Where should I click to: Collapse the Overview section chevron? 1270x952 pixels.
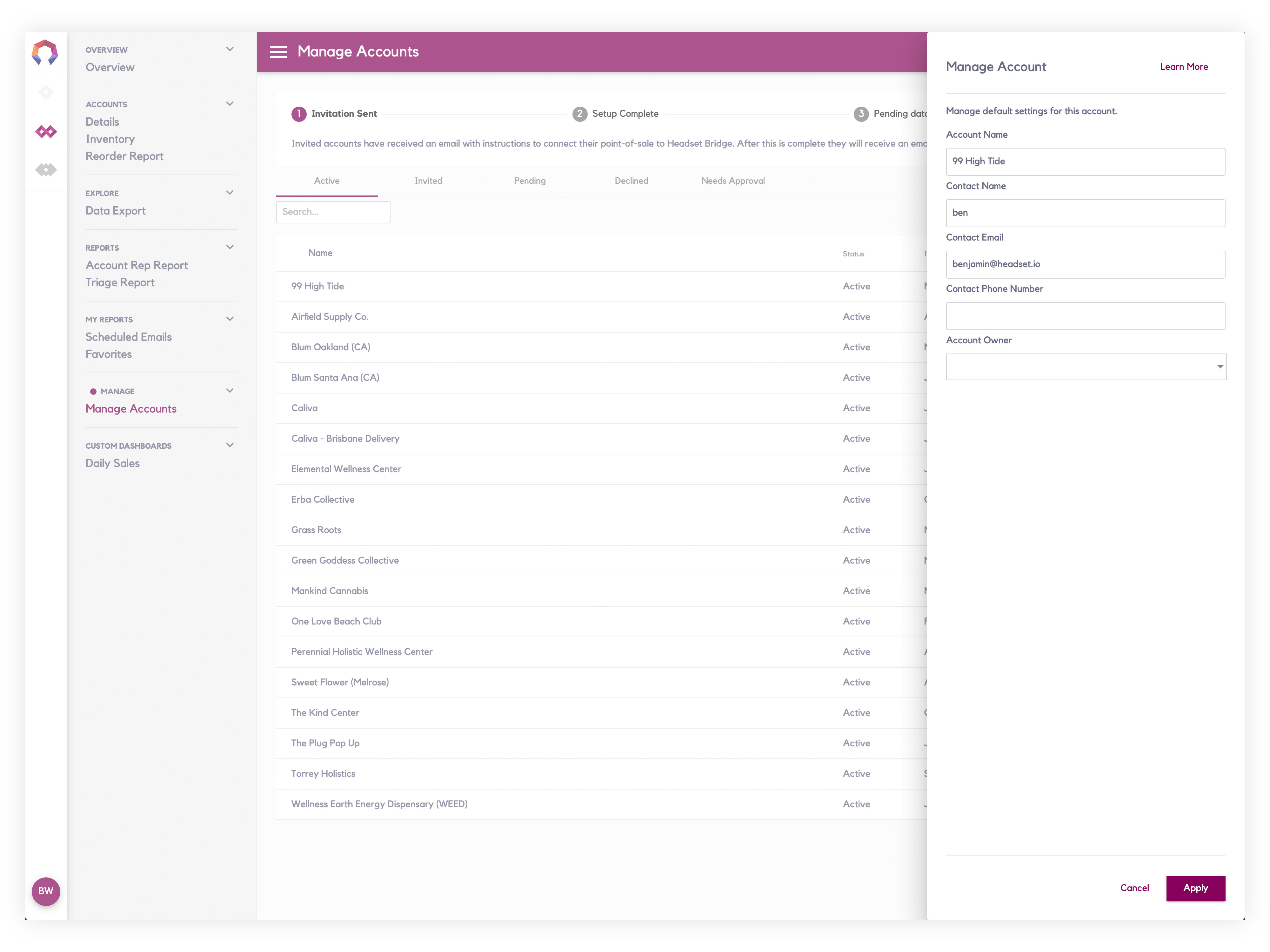(x=230, y=50)
